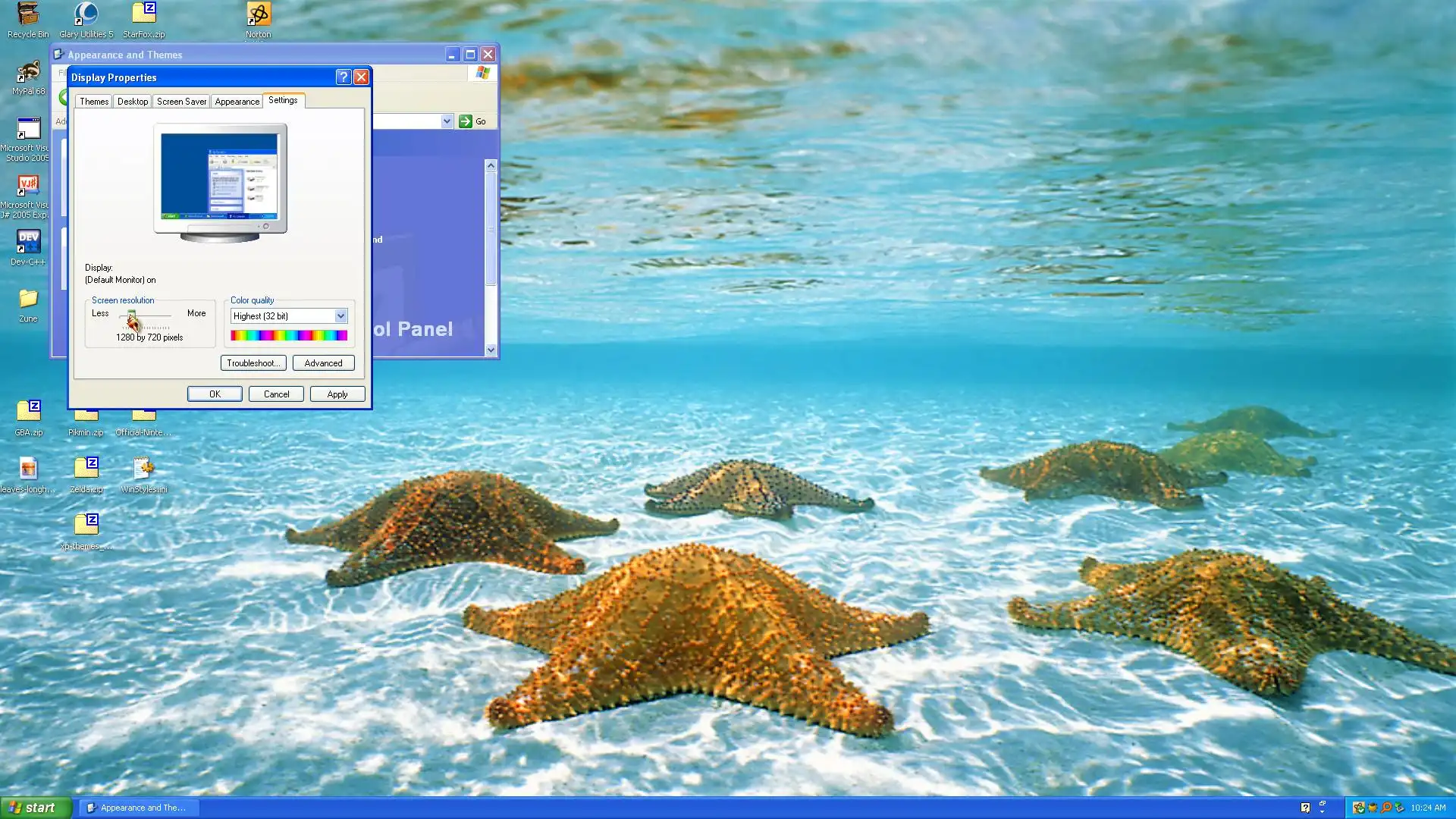
Task: Click the Troubleshoot... button
Action: click(x=253, y=363)
